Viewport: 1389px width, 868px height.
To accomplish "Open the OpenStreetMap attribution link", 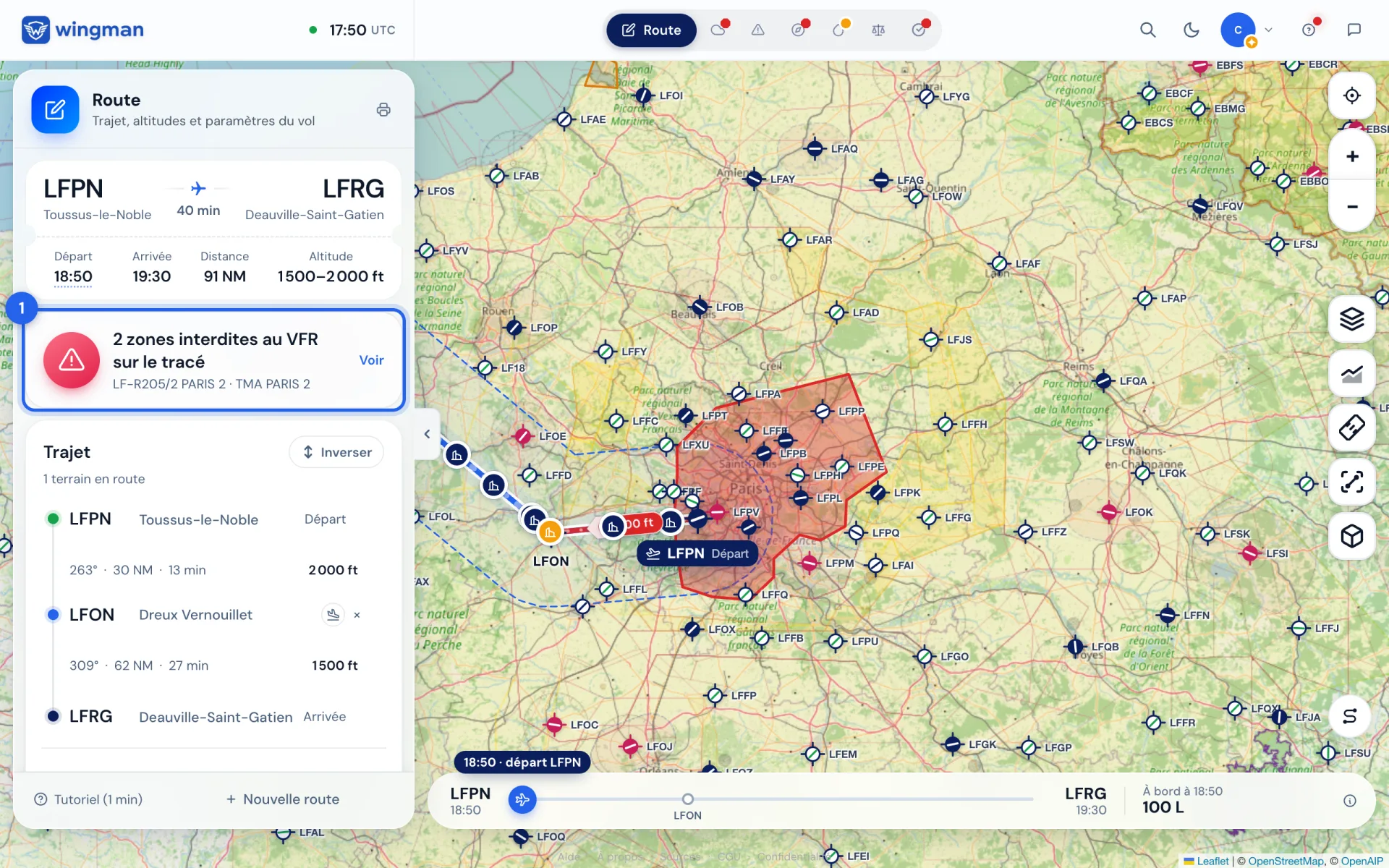I will click(1286, 861).
